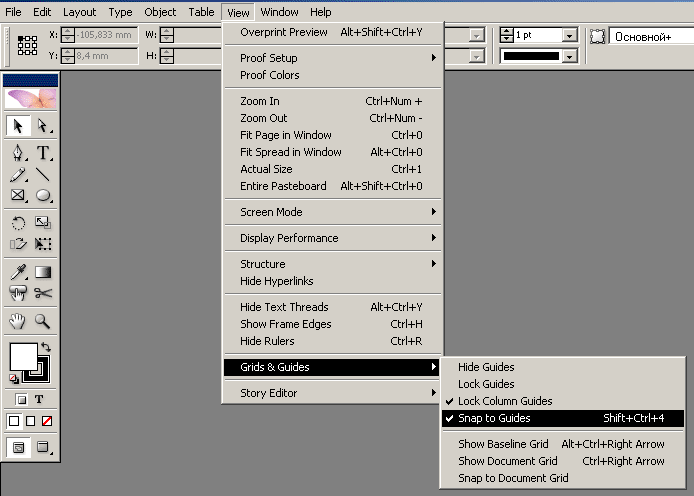Click formatting affects text T icon

click(39, 400)
